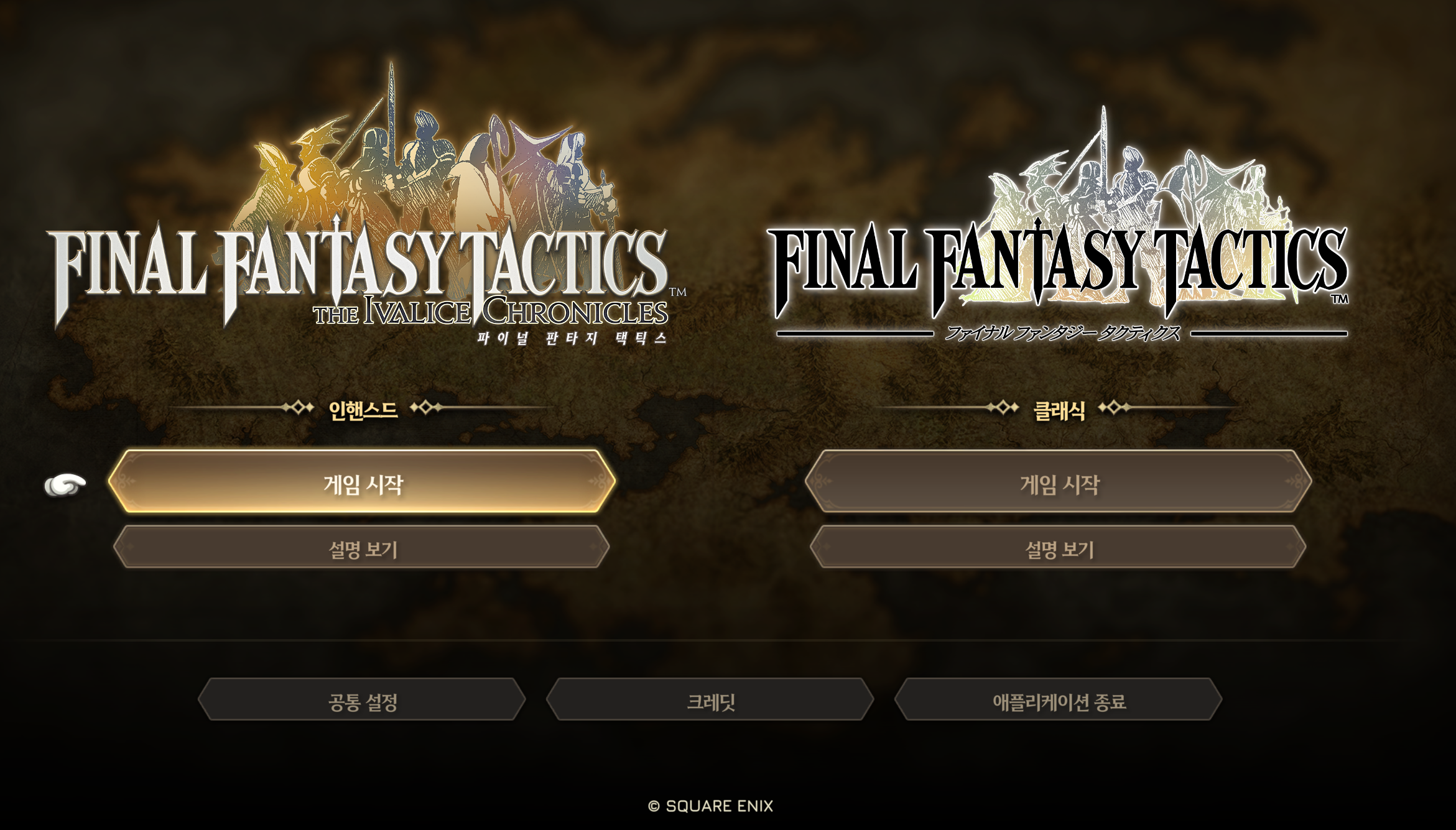Screen dimensions: 1456x830
Task: Open 설명 보기 for the classic version
Action: 1058,547
